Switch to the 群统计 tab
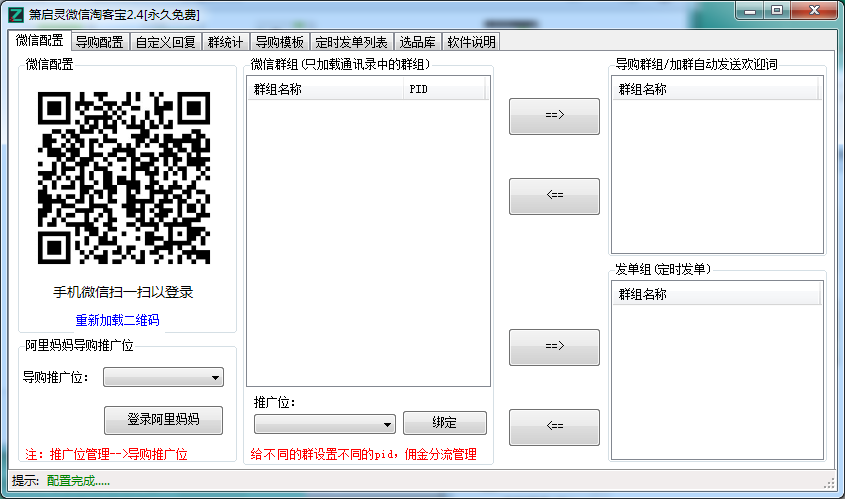Viewport: 845px width, 499px height. tap(225, 42)
